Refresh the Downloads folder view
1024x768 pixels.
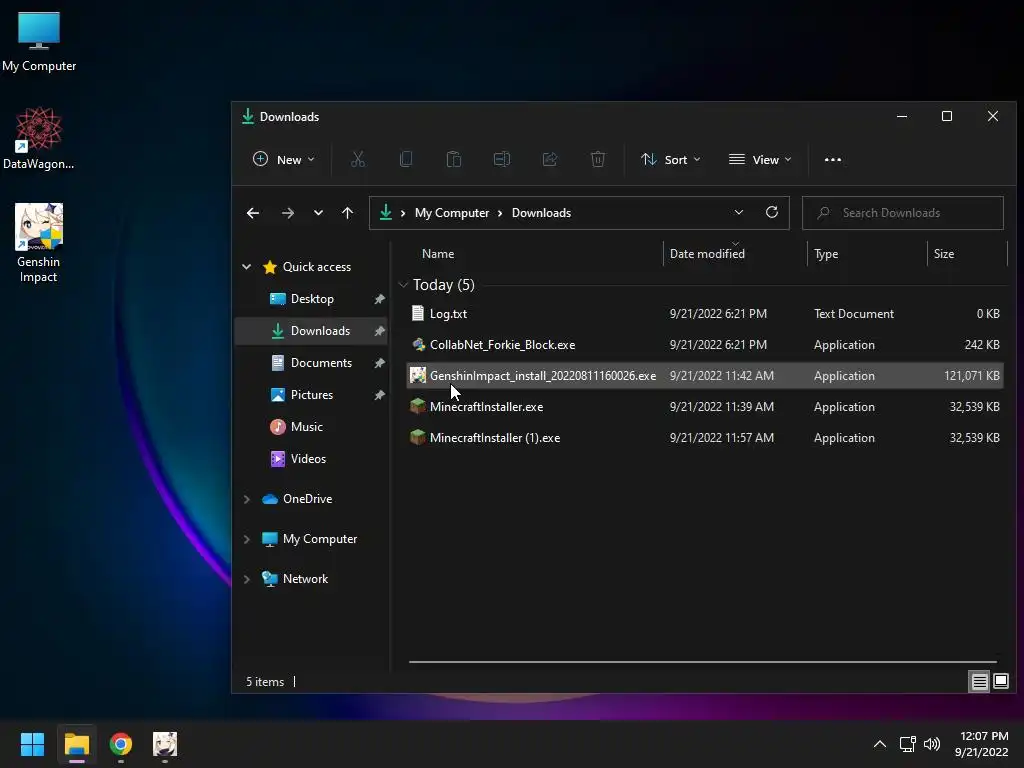[x=772, y=212]
